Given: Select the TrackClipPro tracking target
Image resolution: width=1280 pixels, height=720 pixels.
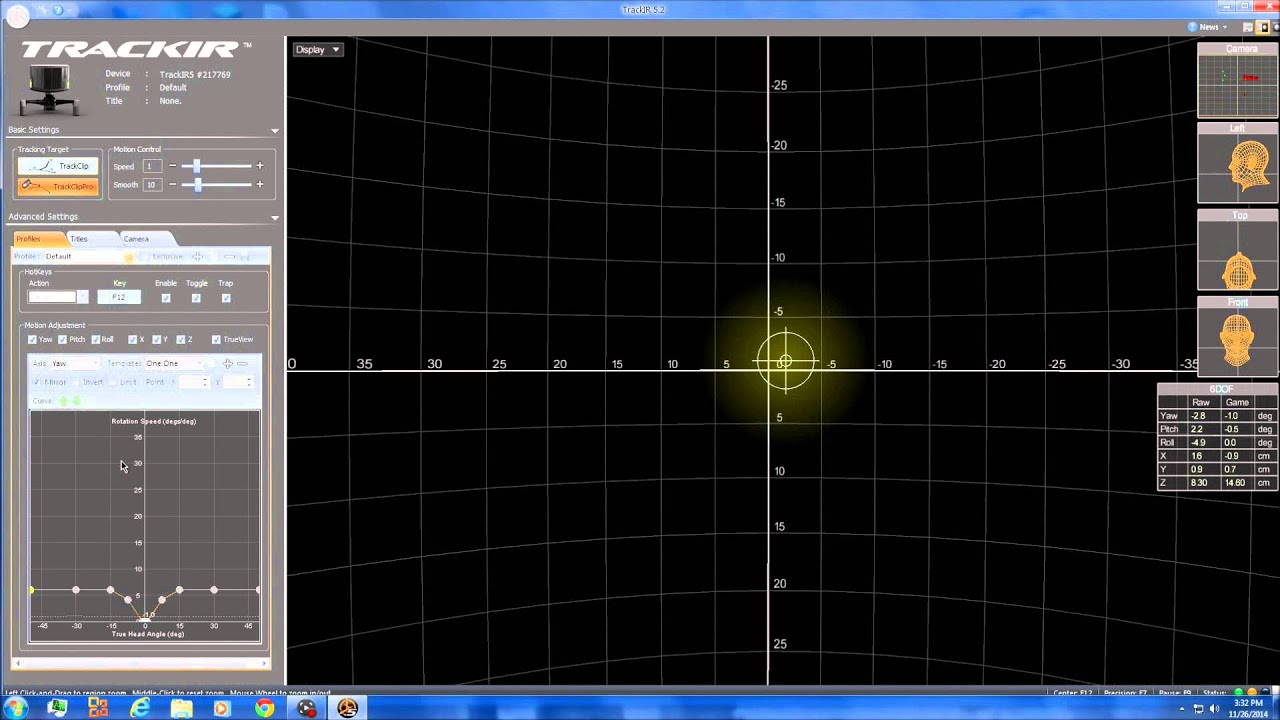Looking at the screenshot, I should click(x=58, y=186).
